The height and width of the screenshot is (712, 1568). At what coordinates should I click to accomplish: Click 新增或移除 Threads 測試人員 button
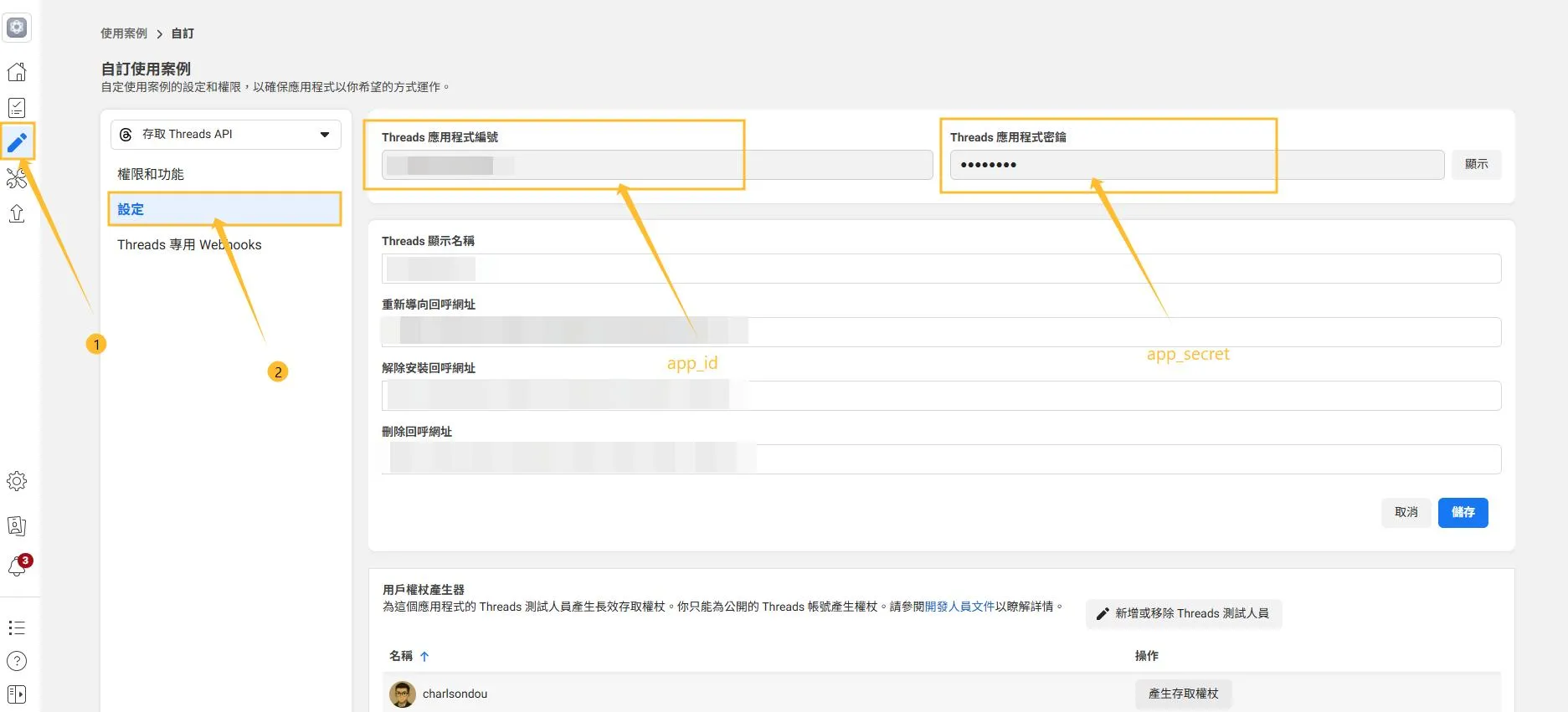point(1184,613)
